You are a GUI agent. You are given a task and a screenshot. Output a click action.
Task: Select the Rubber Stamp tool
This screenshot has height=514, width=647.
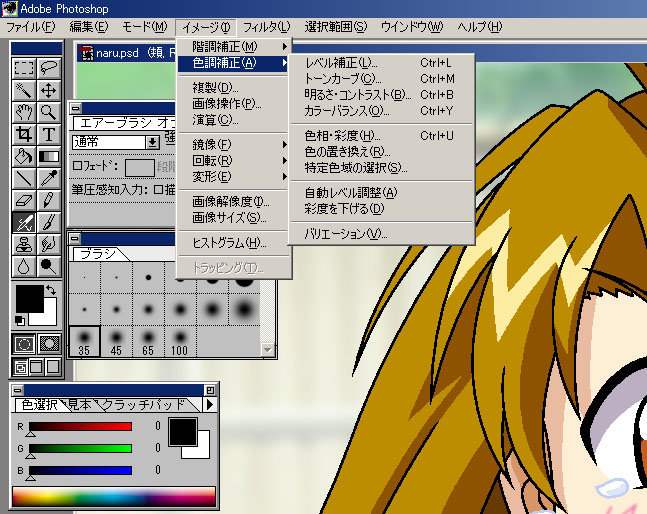[x=24, y=244]
